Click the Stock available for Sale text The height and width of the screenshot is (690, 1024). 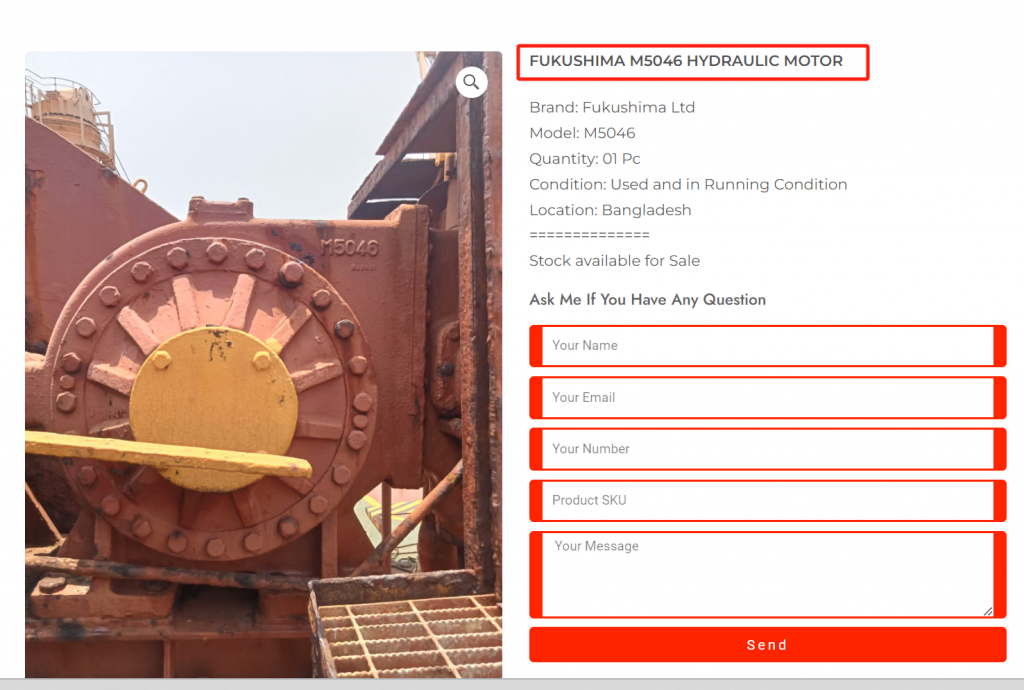coord(615,261)
